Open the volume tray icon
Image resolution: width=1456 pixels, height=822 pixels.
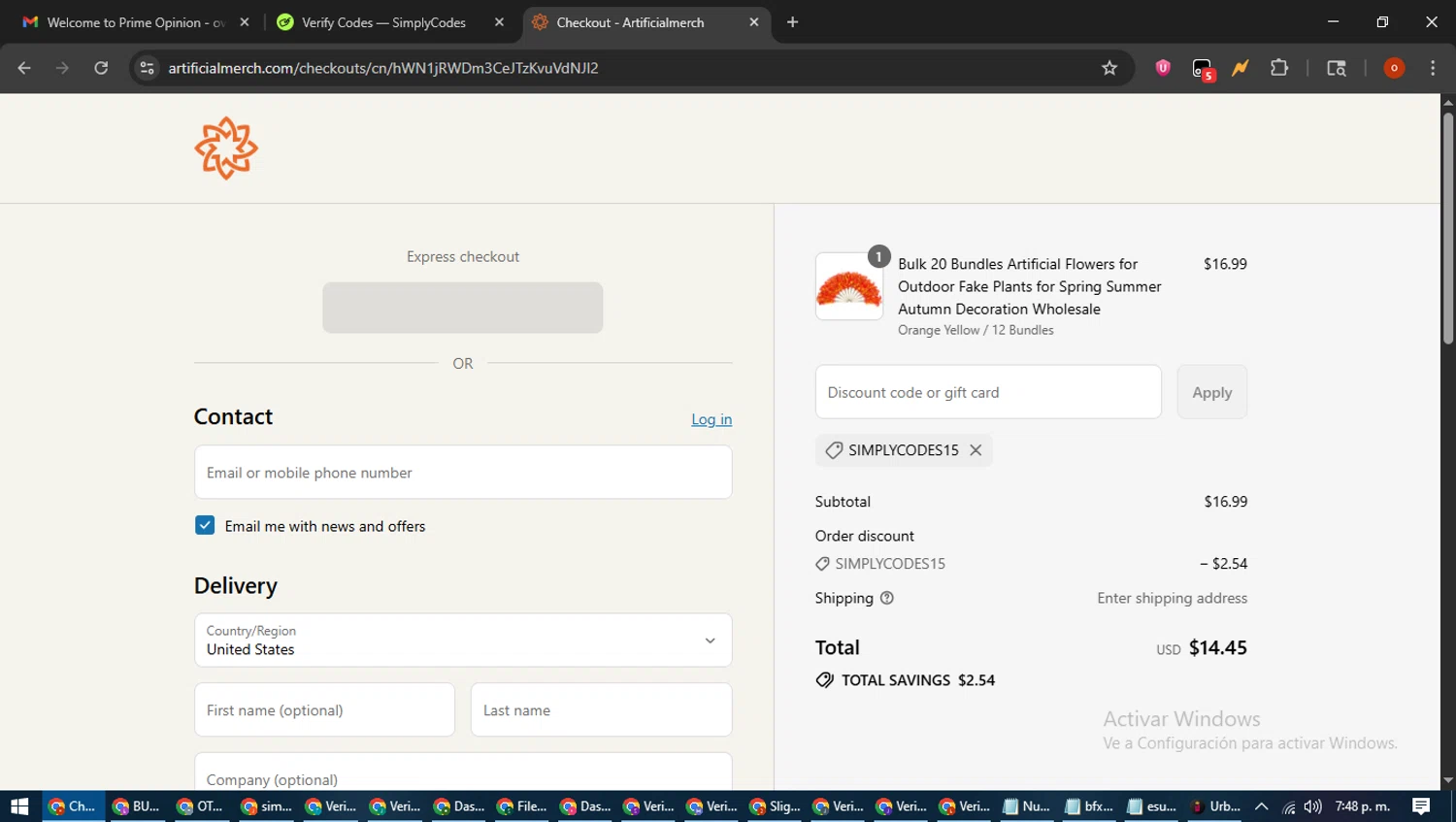tap(1313, 806)
